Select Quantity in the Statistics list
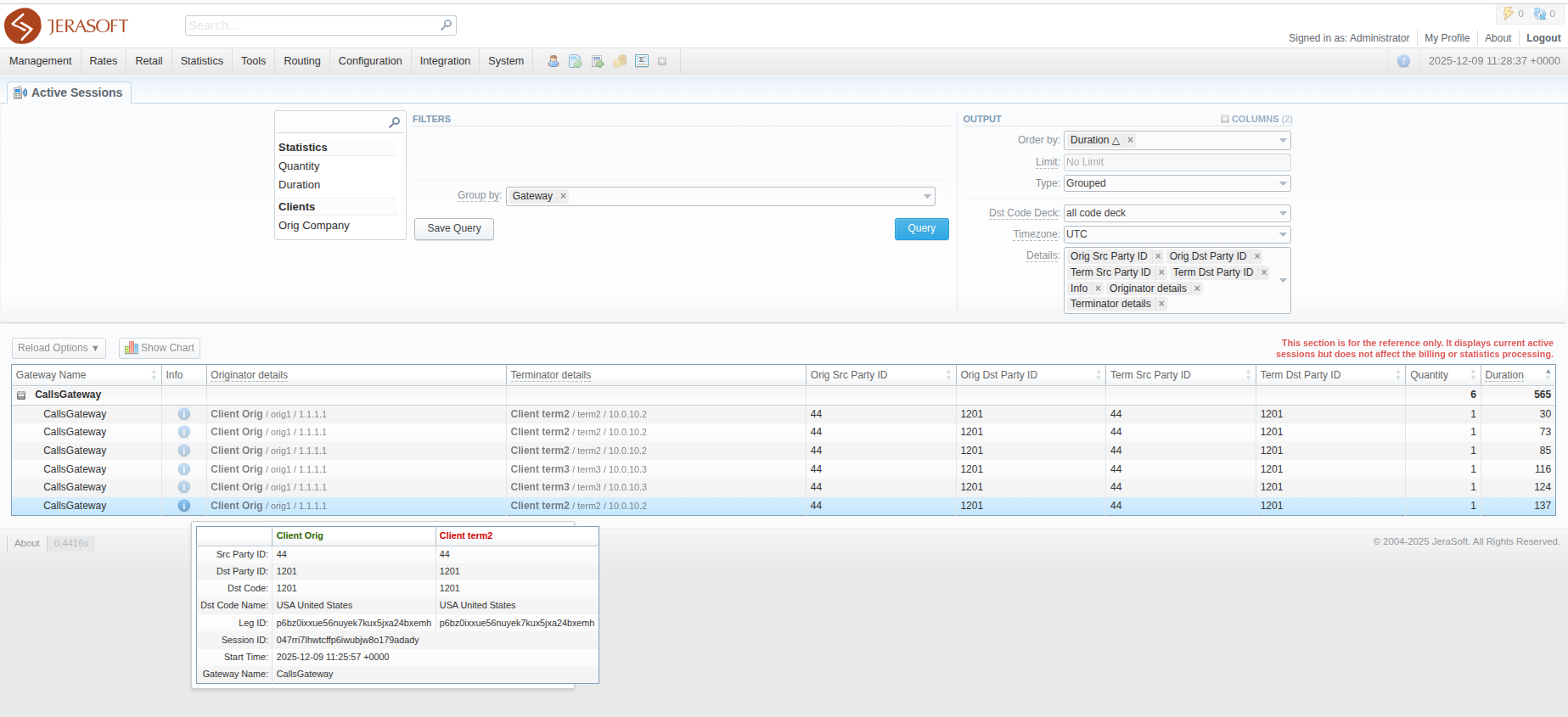The height and width of the screenshot is (717, 1568). [299, 166]
